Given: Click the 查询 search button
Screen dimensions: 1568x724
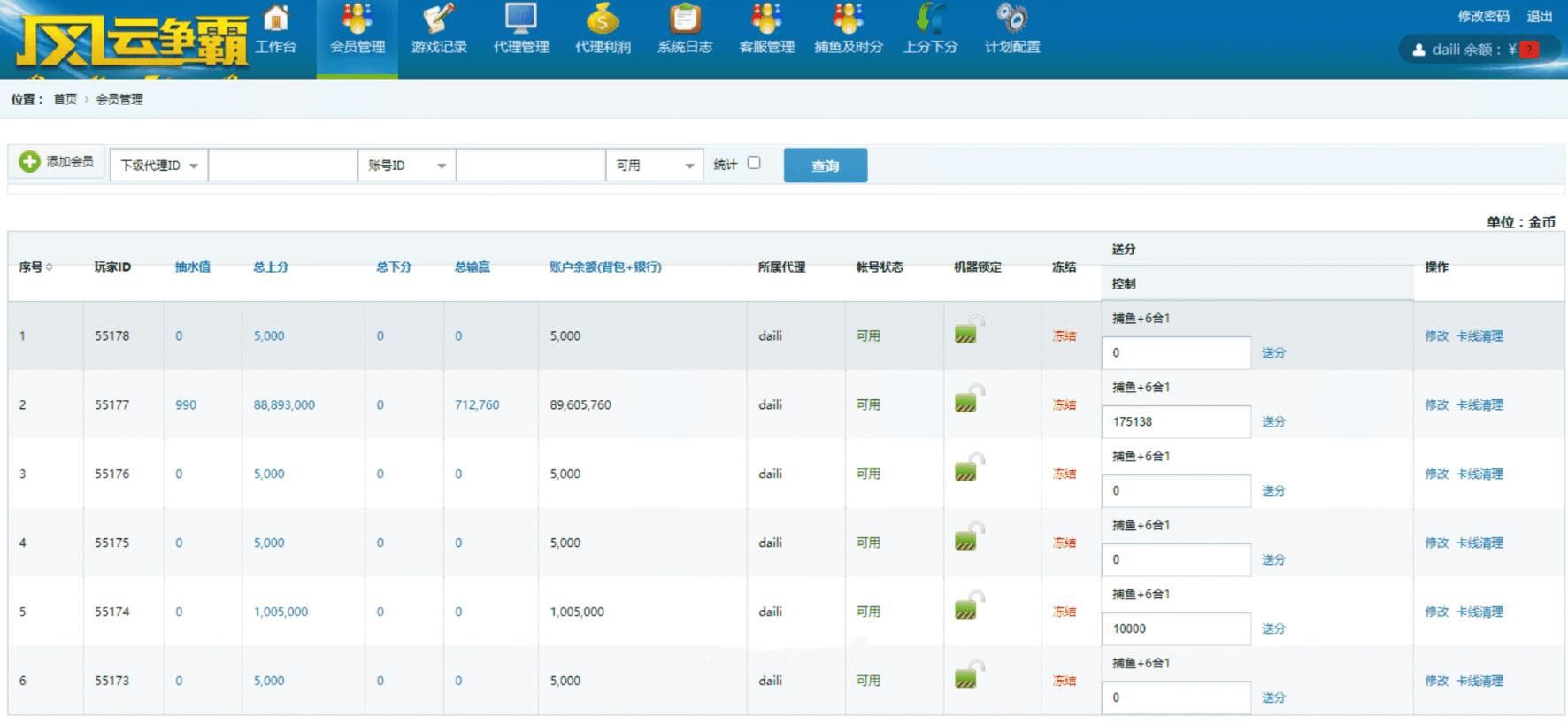Looking at the screenshot, I should pyautogui.click(x=825, y=166).
